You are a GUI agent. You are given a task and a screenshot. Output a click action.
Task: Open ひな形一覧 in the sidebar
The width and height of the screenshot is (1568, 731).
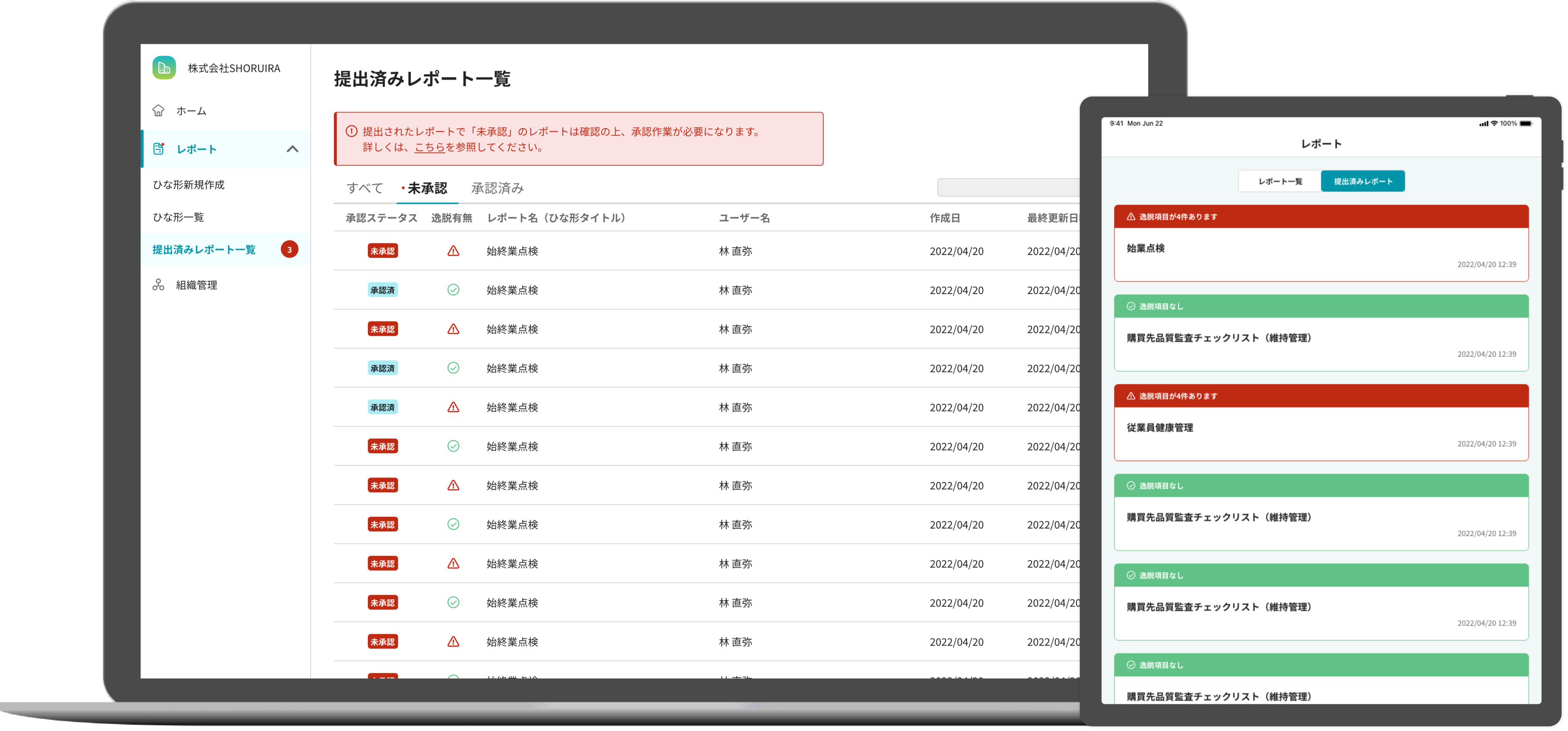(178, 217)
